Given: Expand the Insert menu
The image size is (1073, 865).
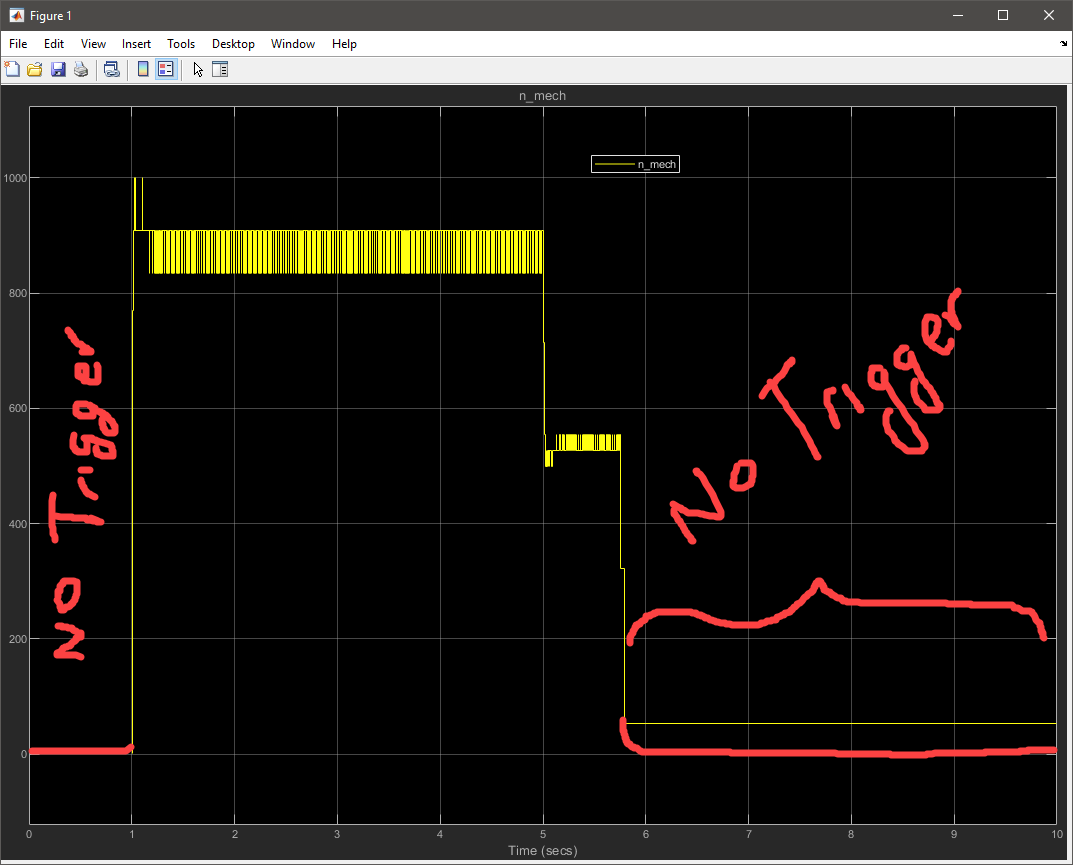Looking at the screenshot, I should (136, 44).
